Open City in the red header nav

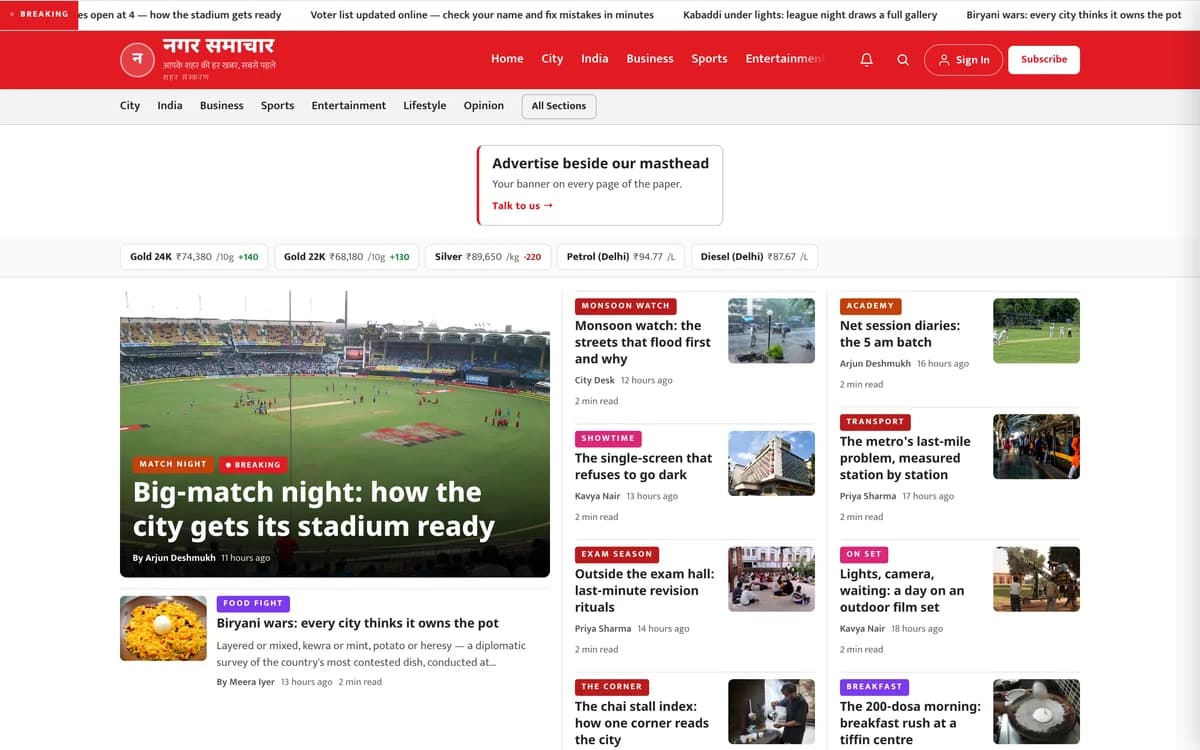click(552, 59)
